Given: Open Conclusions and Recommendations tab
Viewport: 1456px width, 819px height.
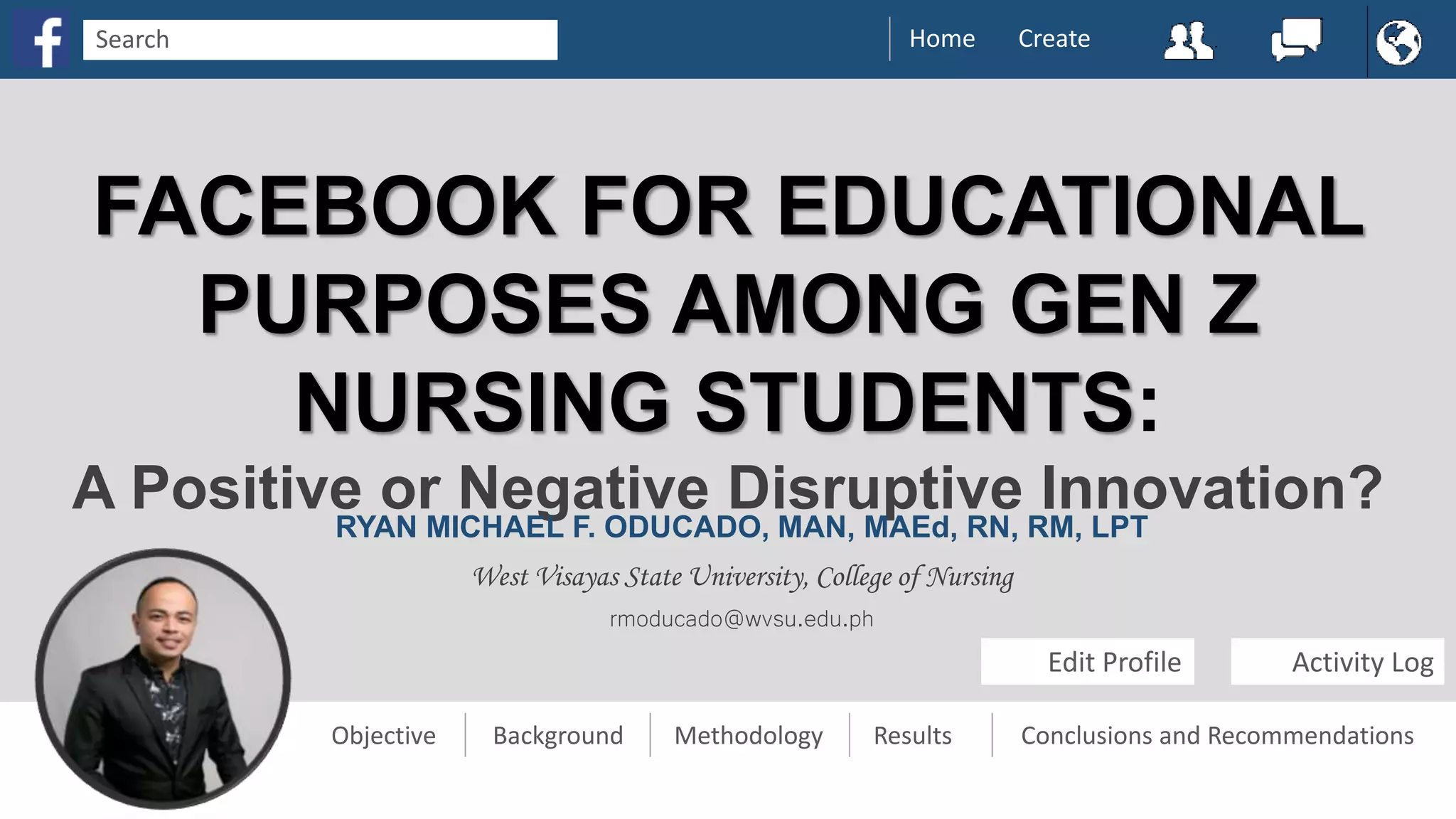Looking at the screenshot, I should coord(1217,735).
